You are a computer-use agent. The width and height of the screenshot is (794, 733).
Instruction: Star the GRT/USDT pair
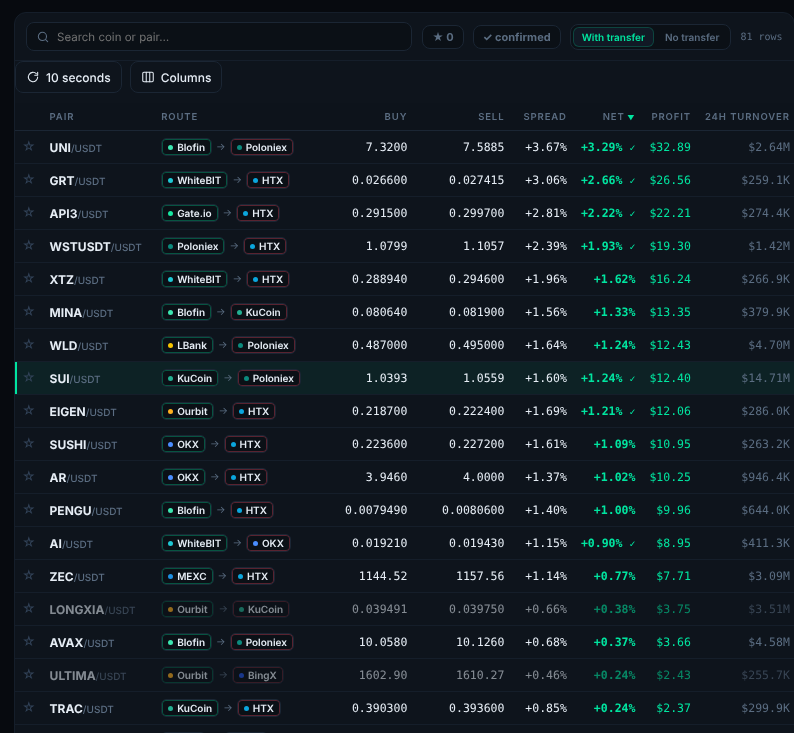29,179
